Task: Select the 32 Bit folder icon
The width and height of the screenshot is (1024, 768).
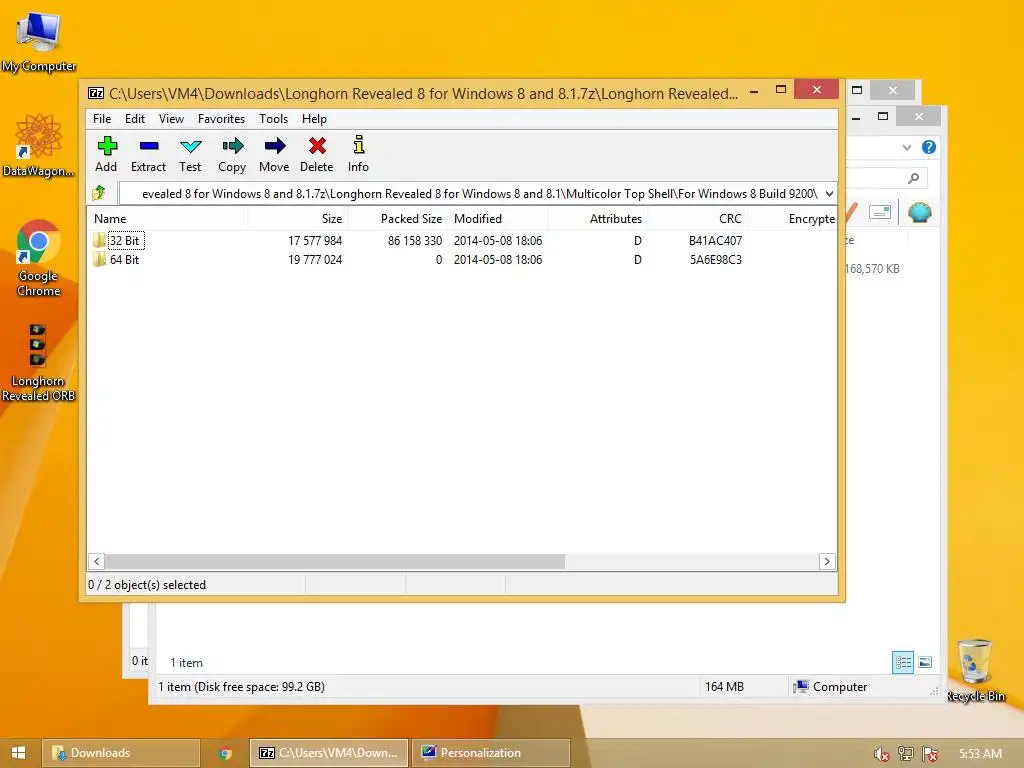Action: click(x=99, y=240)
